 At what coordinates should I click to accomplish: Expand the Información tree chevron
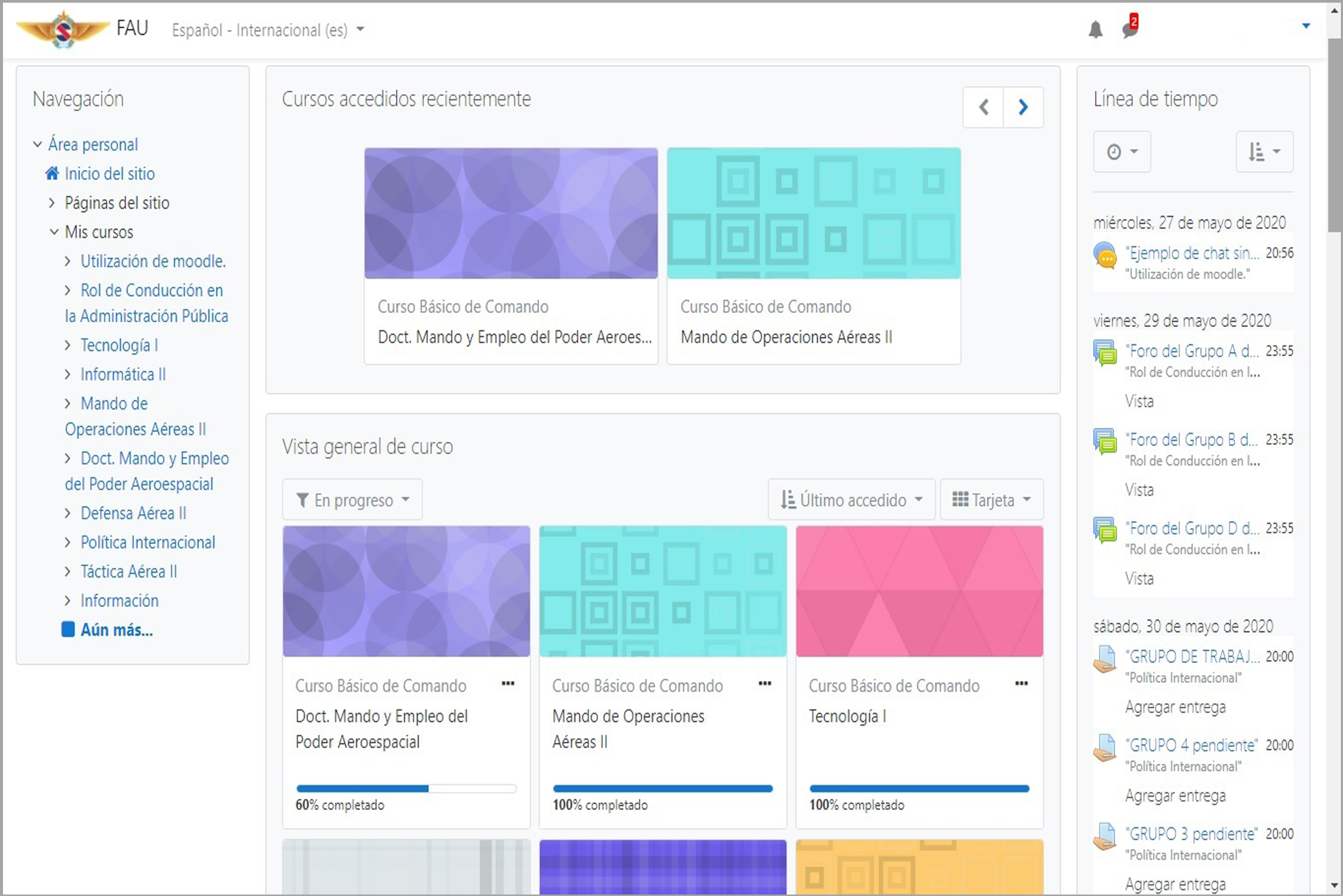(68, 601)
